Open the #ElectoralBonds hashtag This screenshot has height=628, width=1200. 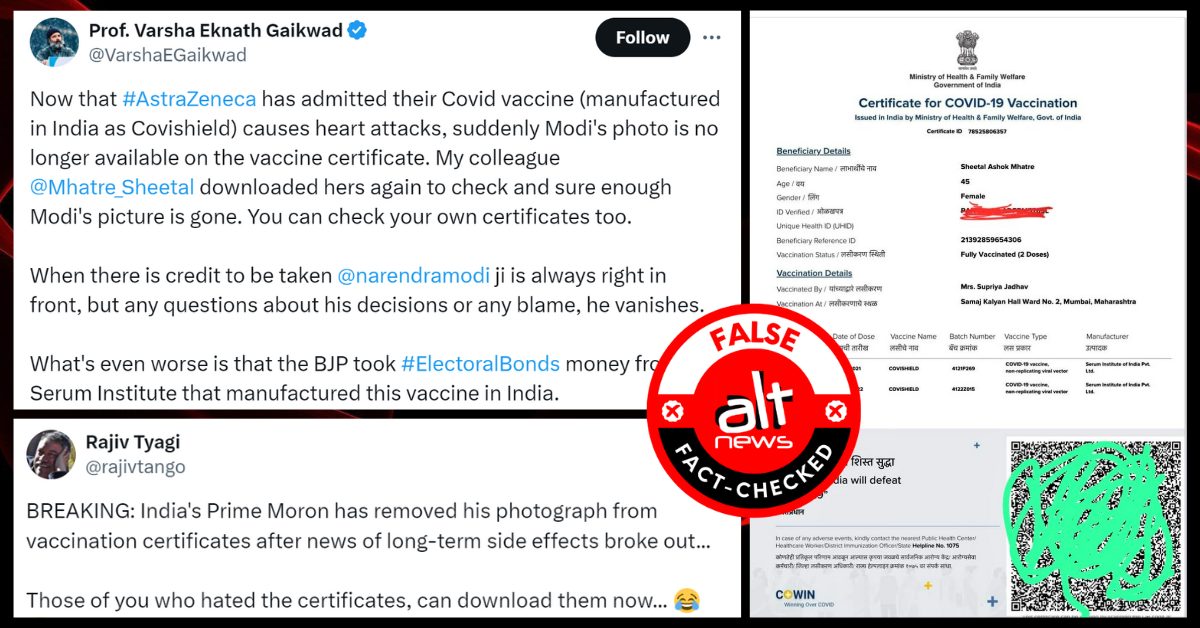480,363
